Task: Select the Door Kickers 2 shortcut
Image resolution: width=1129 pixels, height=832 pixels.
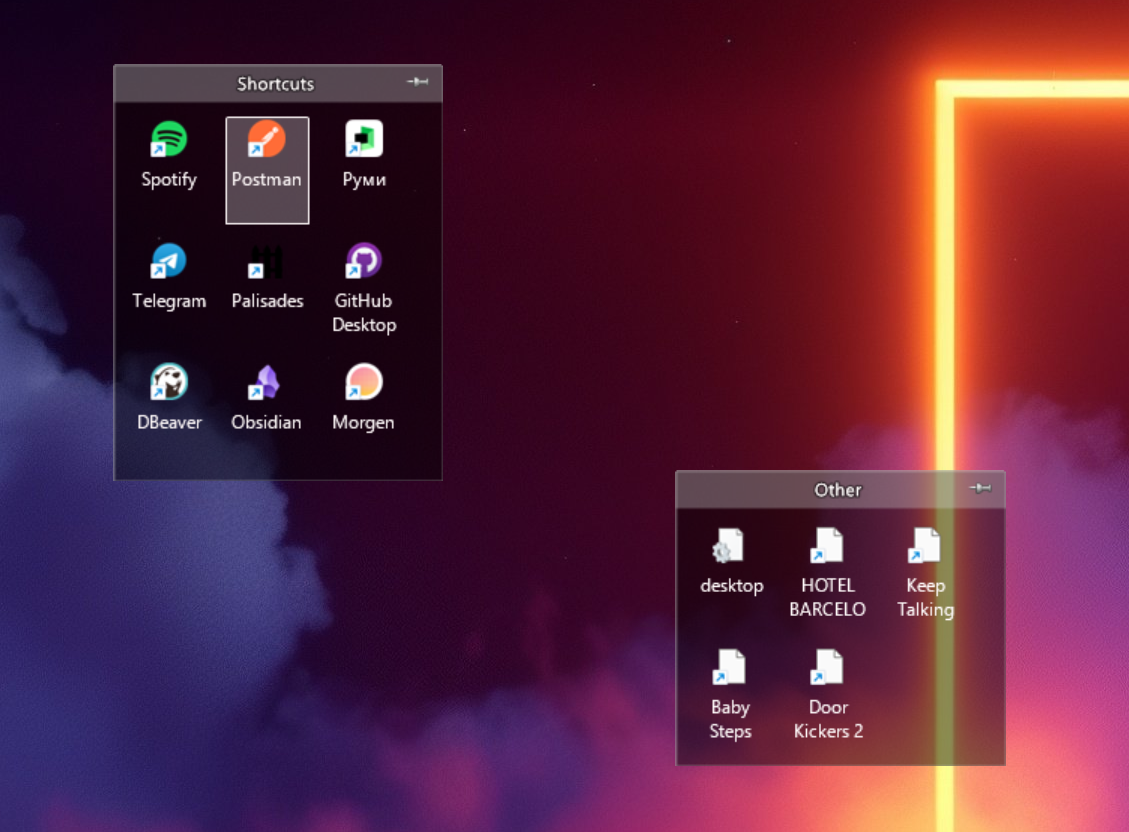Action: point(828,668)
